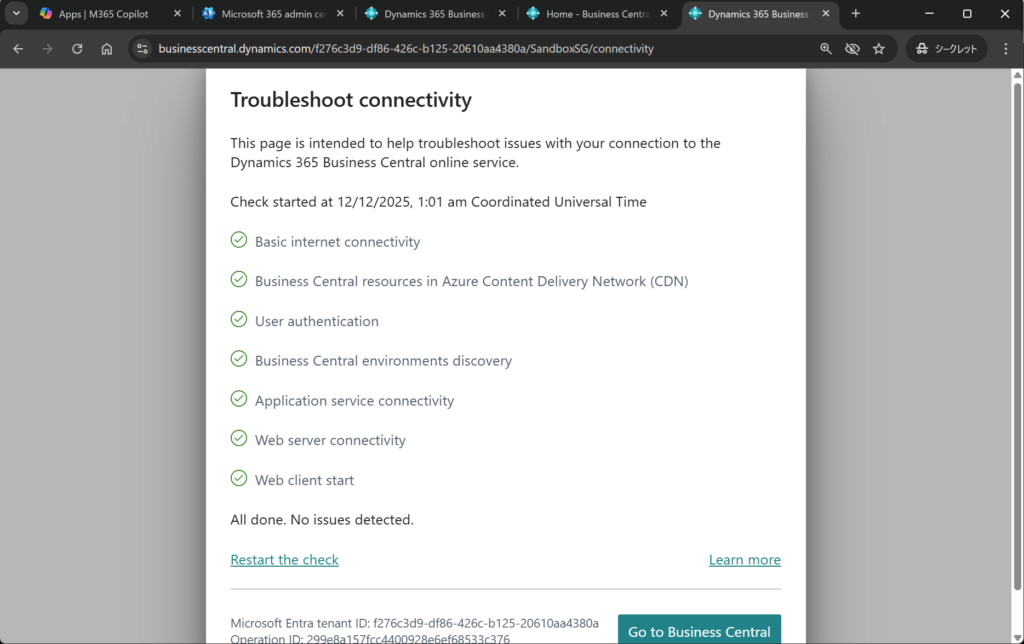Click the Go to Business Central button
1024x644 pixels.
click(699, 631)
